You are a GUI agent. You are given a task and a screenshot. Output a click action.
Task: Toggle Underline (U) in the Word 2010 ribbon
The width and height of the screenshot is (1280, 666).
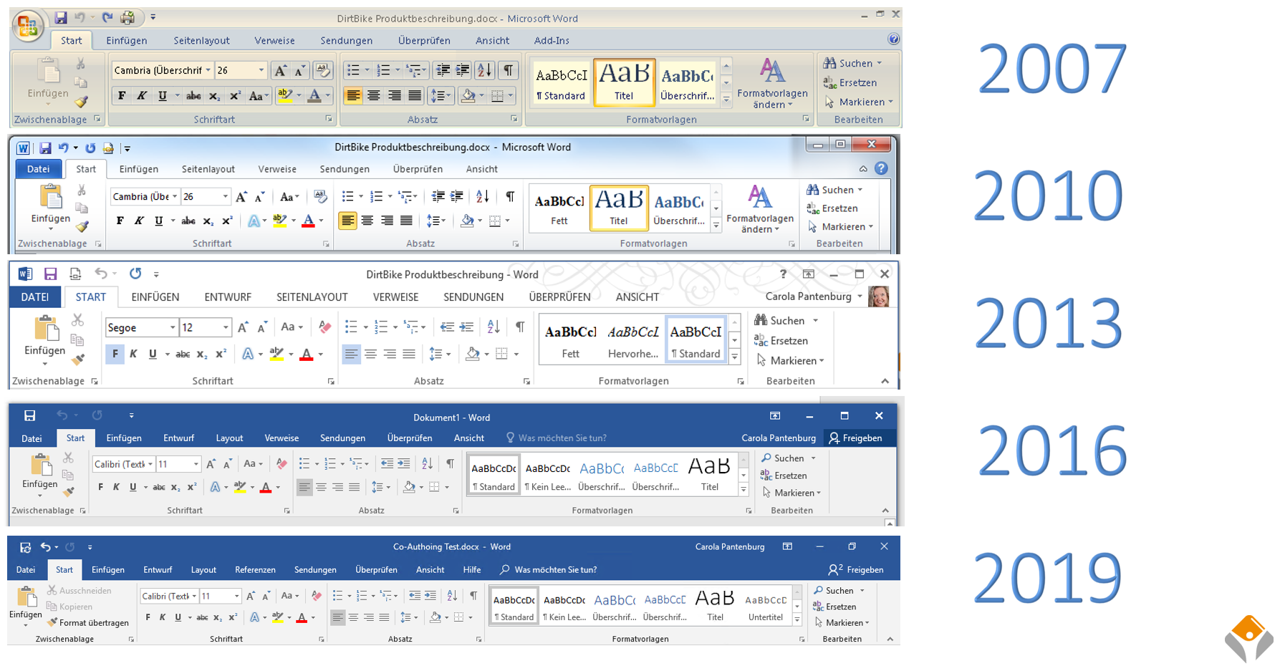click(158, 221)
